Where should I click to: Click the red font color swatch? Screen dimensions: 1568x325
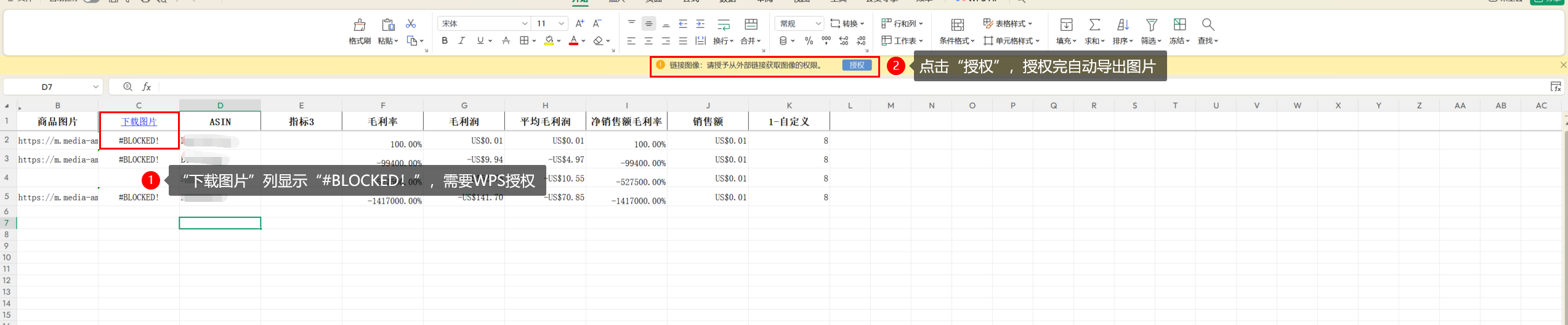click(573, 41)
